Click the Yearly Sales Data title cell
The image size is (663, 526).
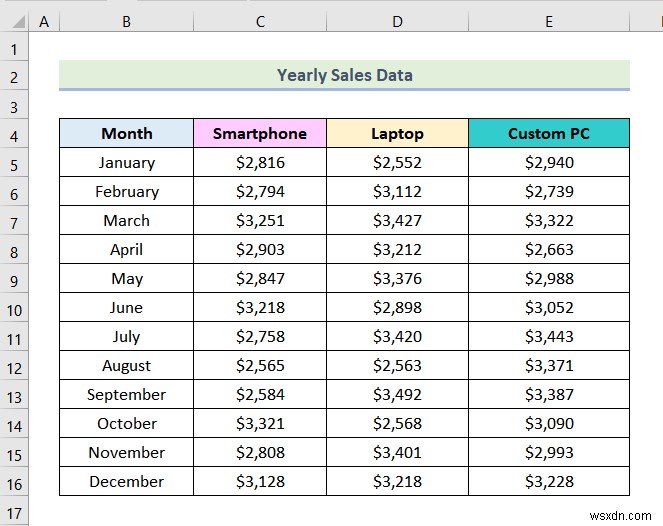click(x=344, y=75)
